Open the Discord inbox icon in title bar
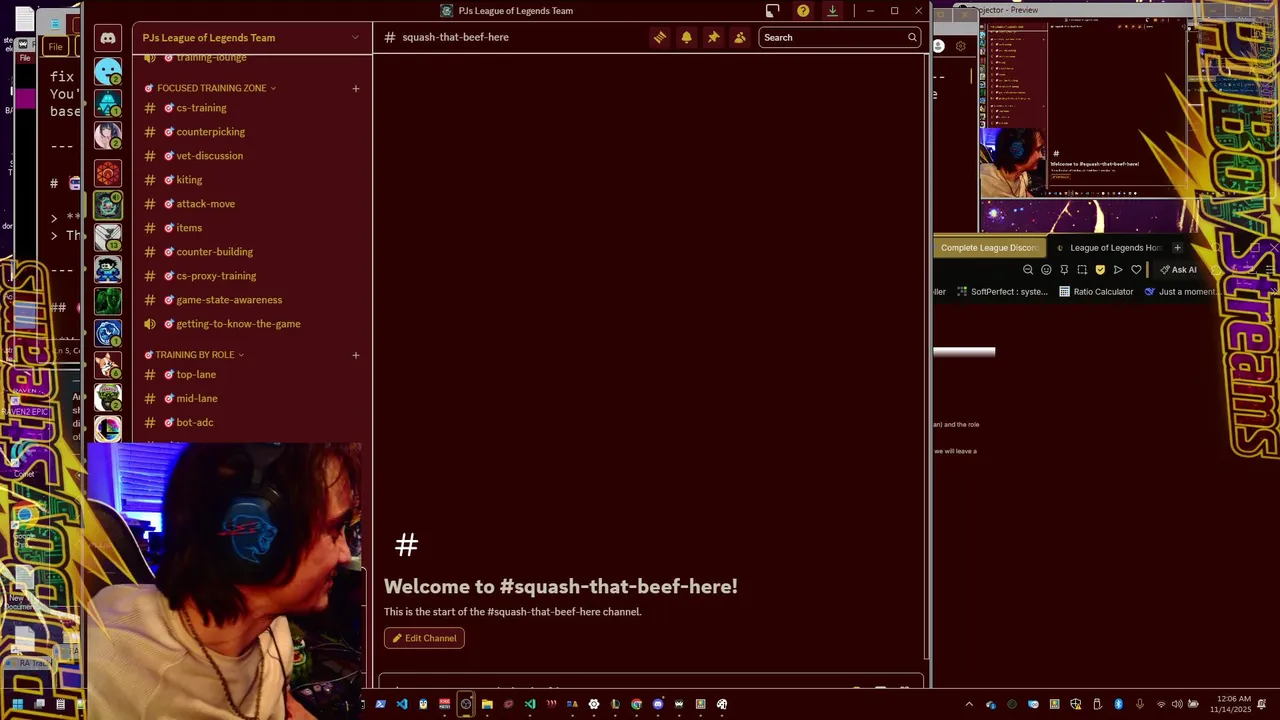Viewport: 1280px width, 720px height. (772, 11)
